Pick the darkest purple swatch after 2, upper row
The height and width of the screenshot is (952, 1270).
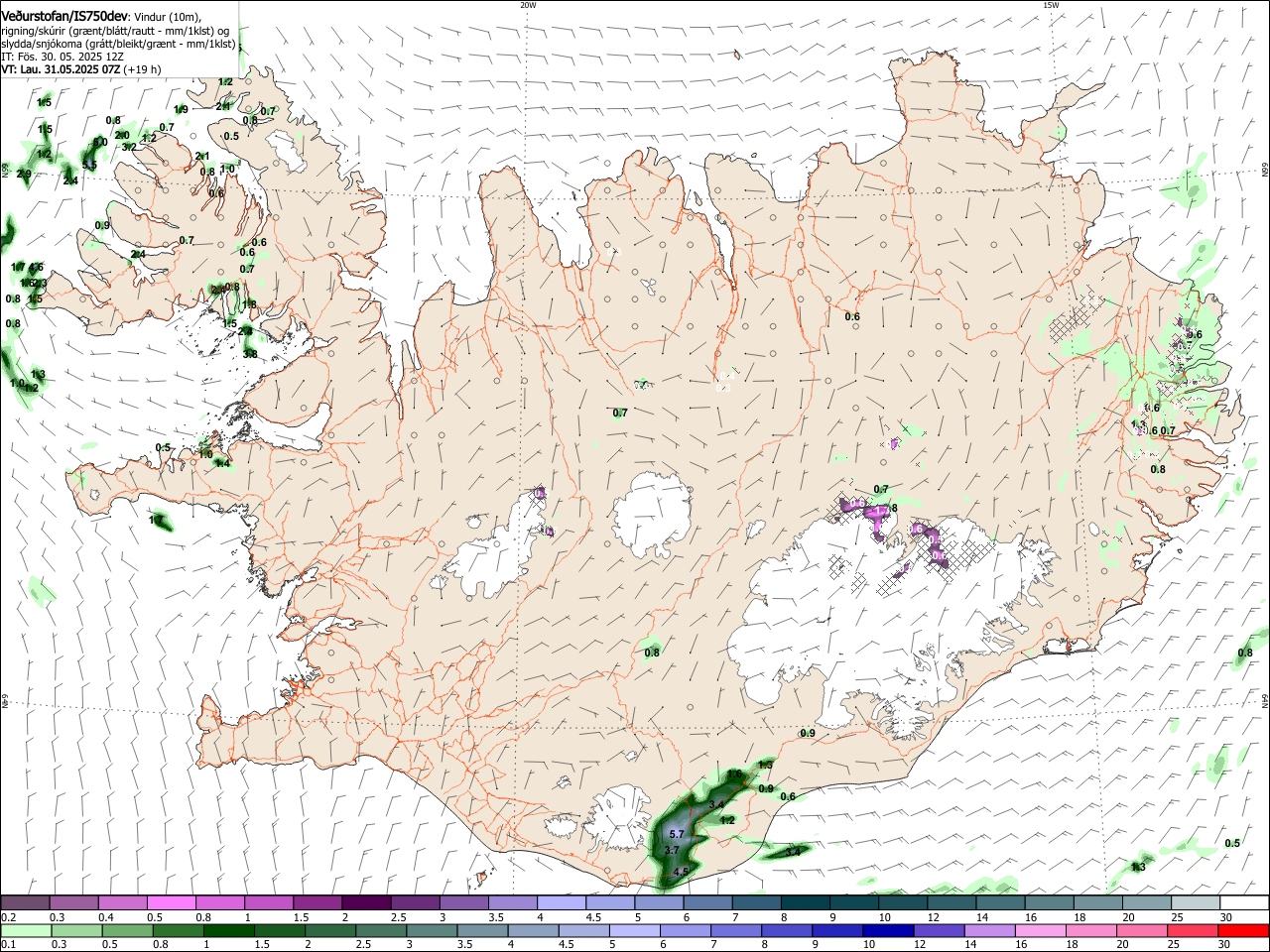(x=365, y=903)
